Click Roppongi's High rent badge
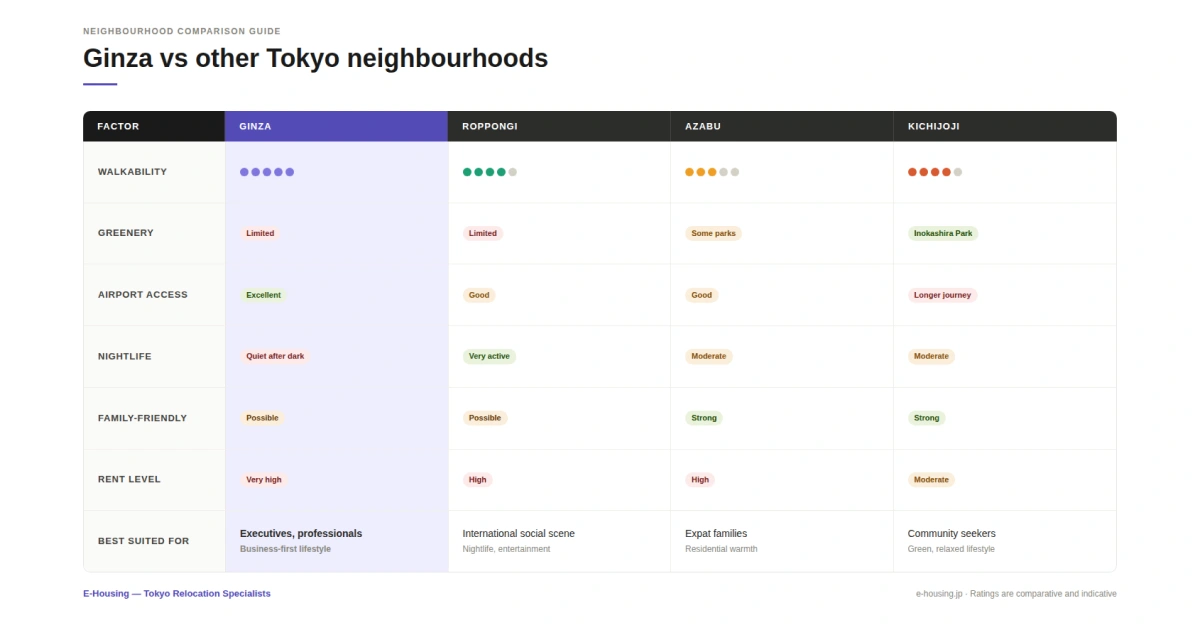This screenshot has width=1200, height=630. pyautogui.click(x=478, y=479)
